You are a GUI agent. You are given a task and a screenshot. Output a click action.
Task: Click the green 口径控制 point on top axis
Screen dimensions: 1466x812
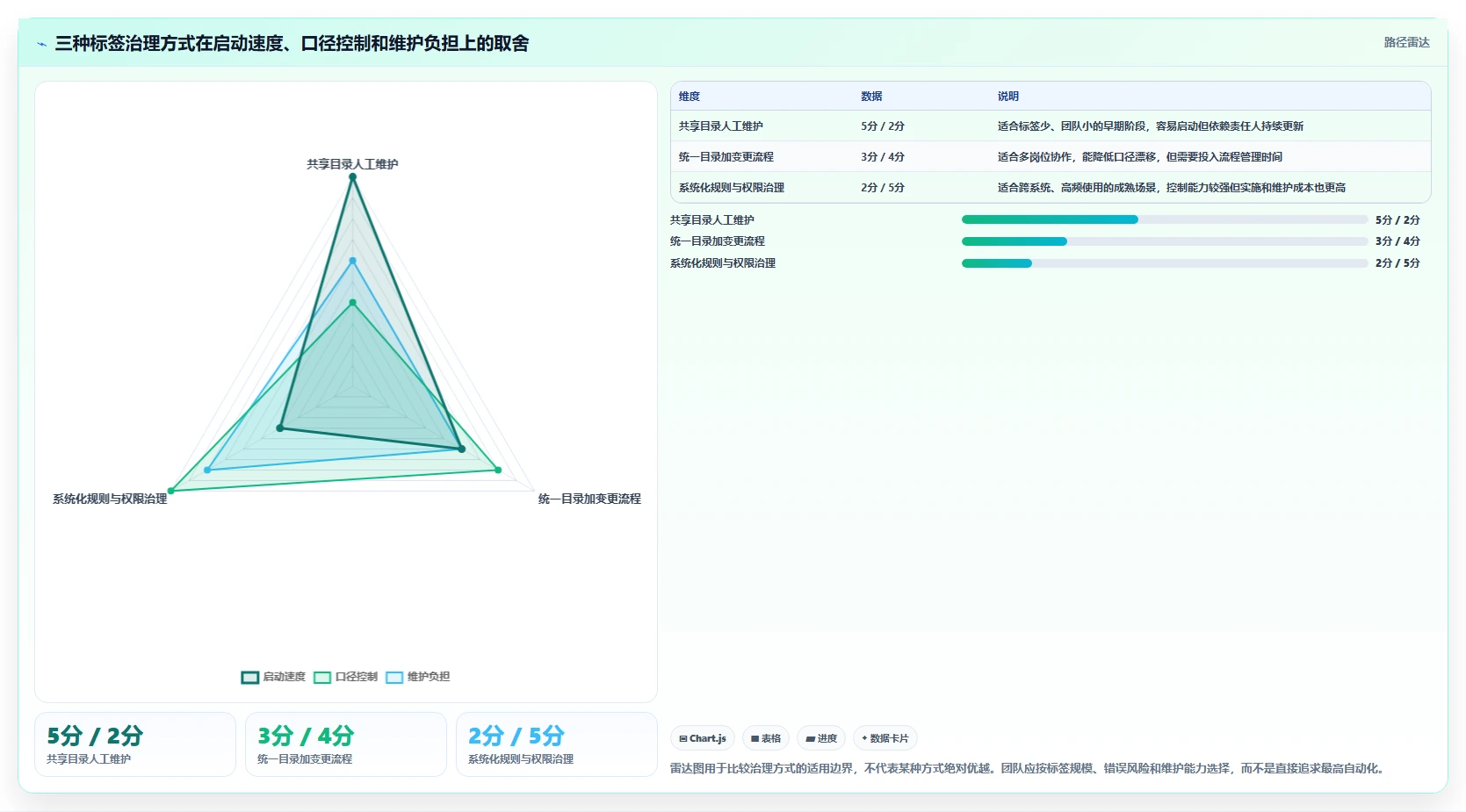(x=353, y=303)
